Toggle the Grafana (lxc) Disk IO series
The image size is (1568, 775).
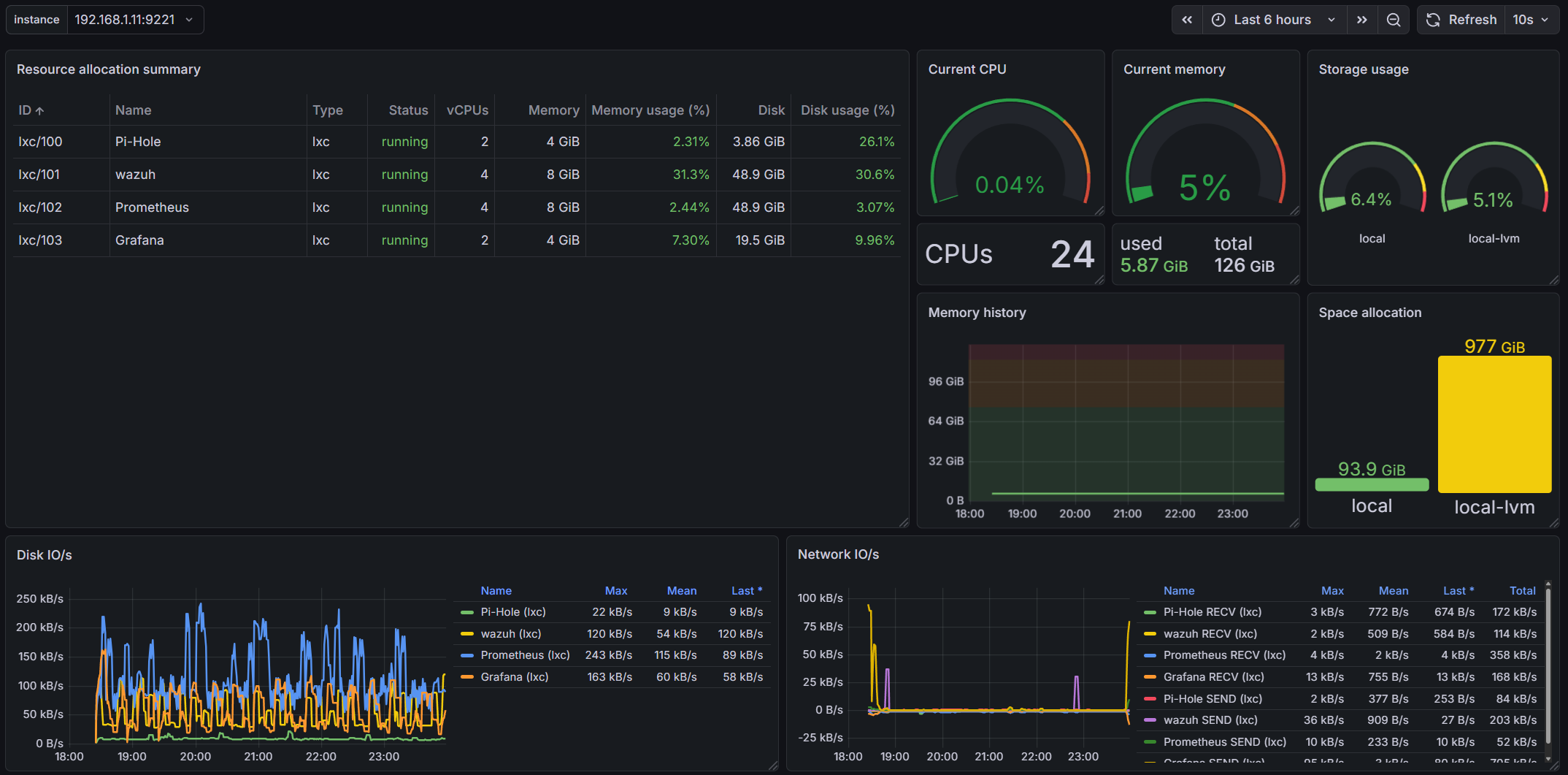[x=514, y=677]
